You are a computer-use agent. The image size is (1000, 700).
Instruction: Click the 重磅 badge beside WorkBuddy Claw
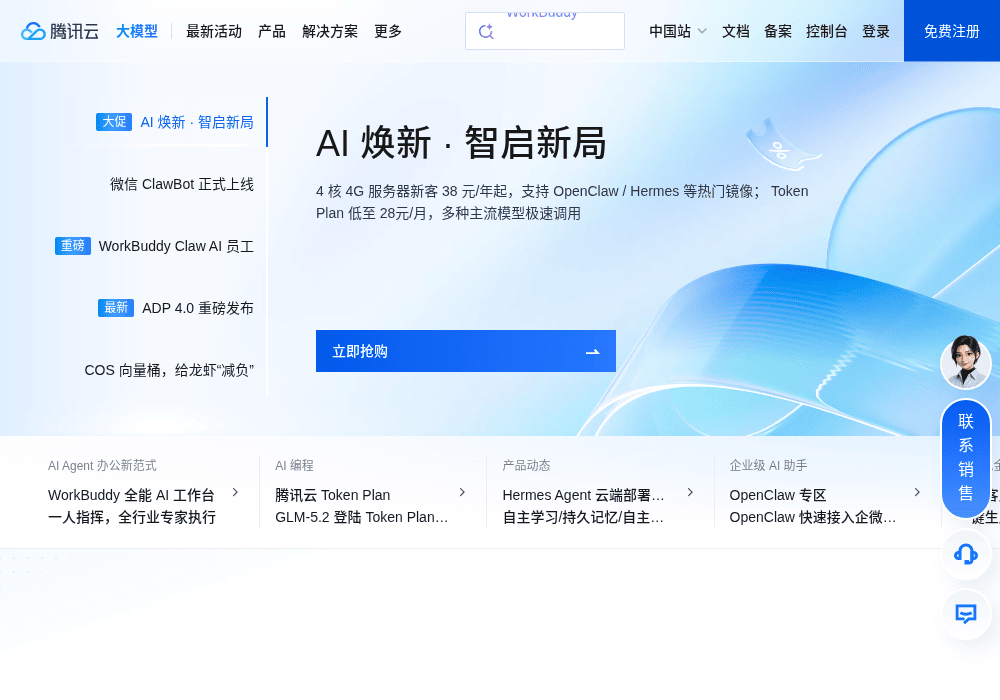point(73,245)
